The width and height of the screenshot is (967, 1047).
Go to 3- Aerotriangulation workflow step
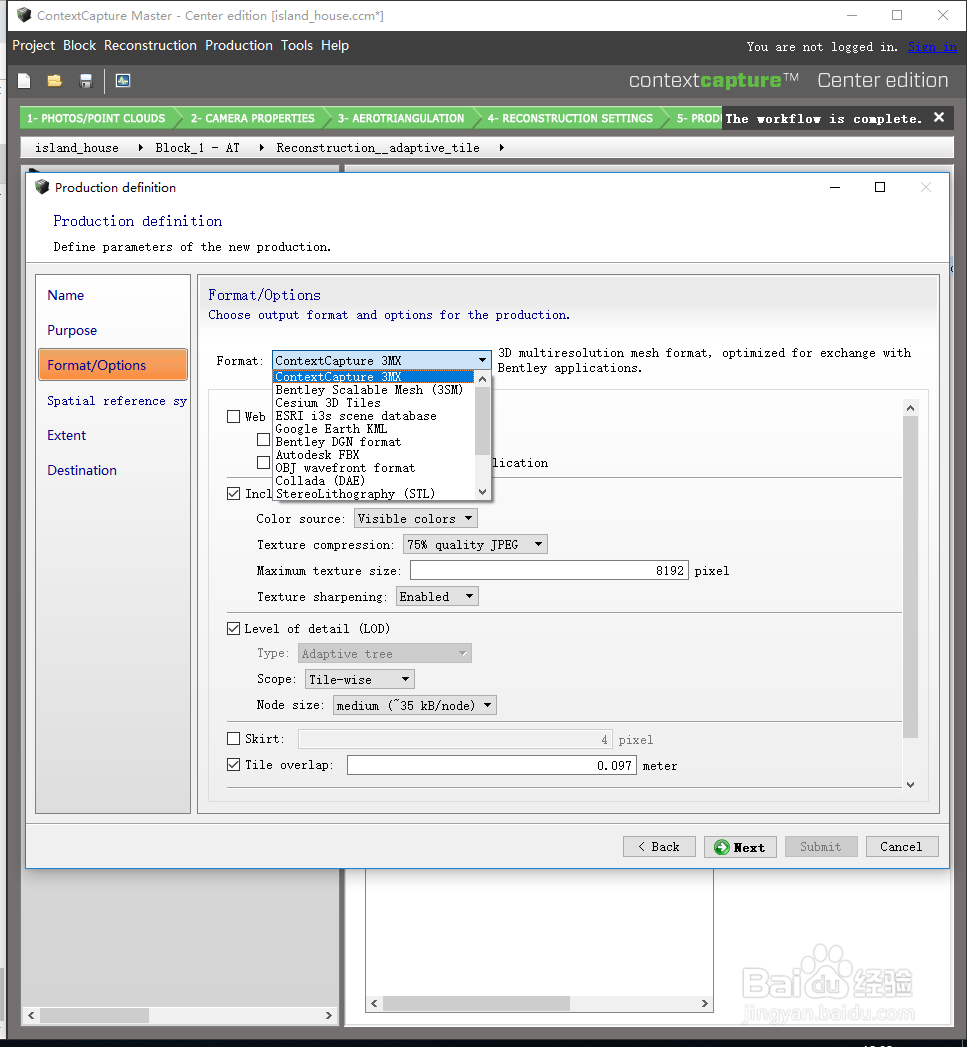coord(401,118)
